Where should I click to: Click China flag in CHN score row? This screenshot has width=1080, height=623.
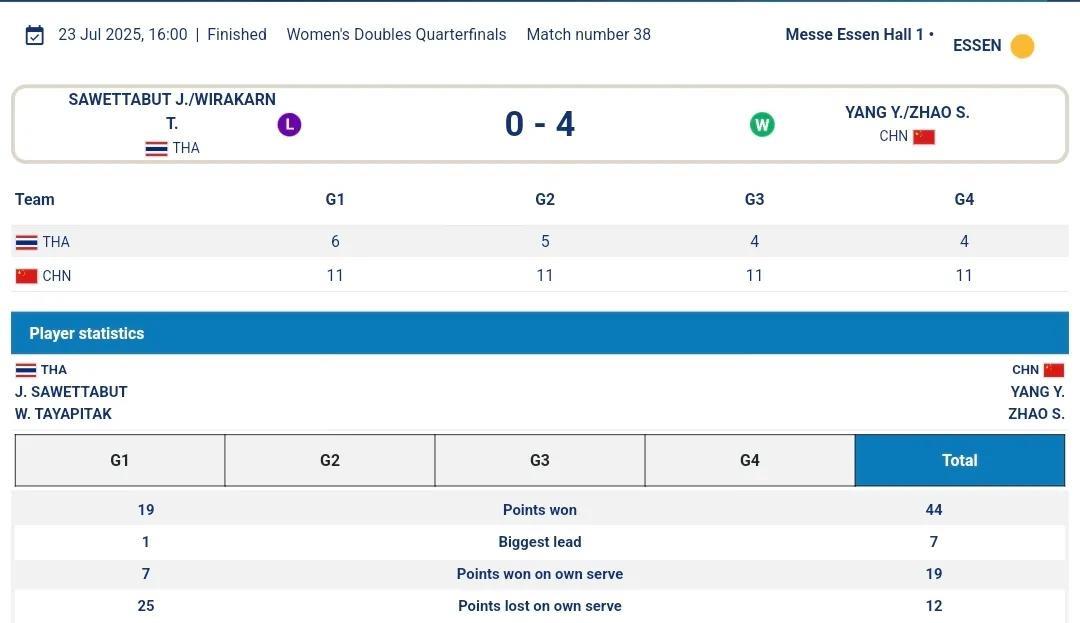pyautogui.click(x=26, y=276)
